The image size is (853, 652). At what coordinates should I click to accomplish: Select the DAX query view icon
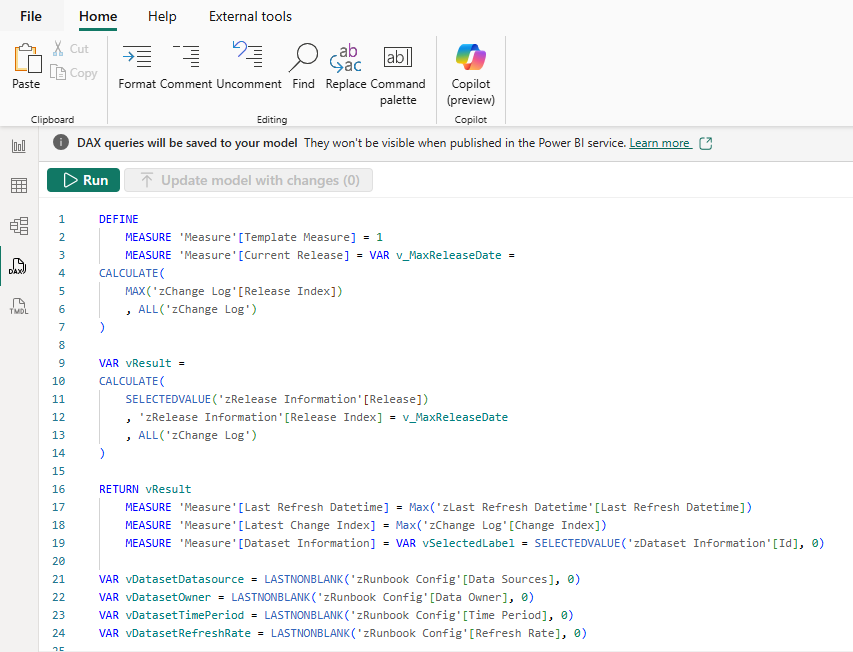click(19, 267)
